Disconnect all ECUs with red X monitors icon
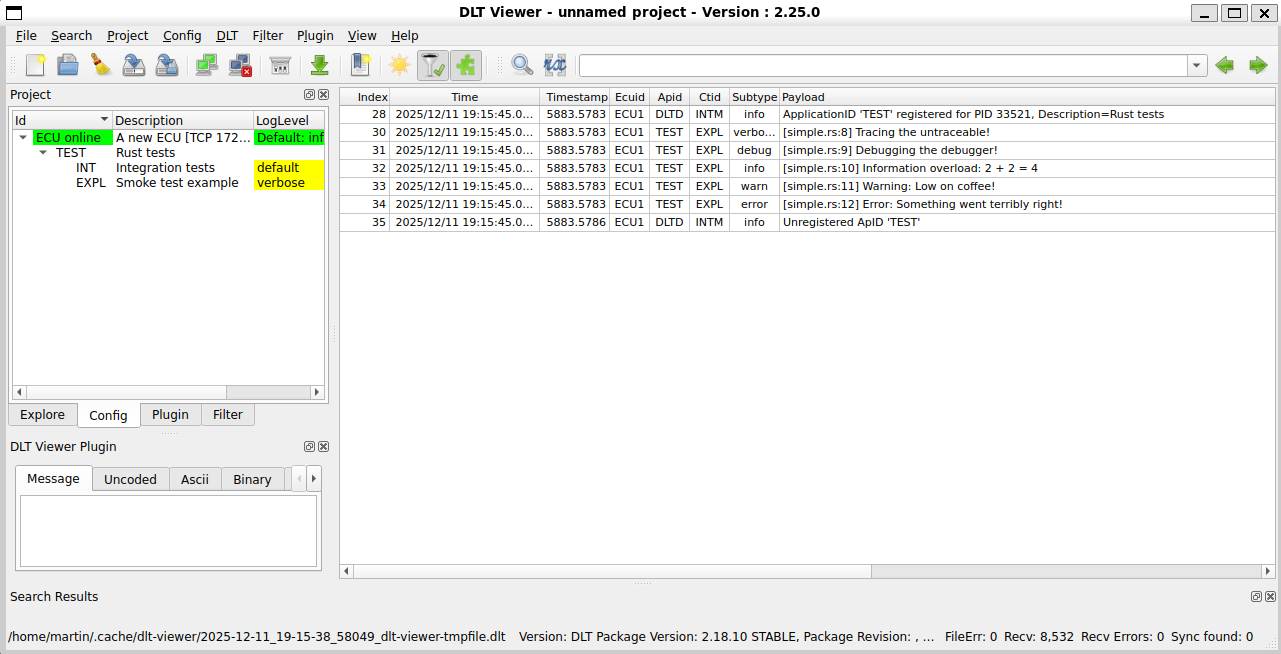This screenshot has width=1281, height=654. [240, 66]
